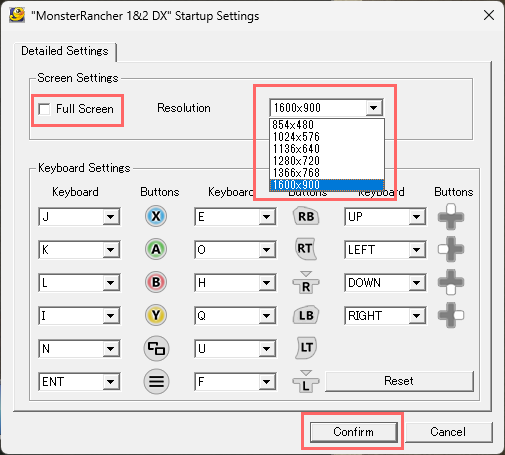Choose 1136x640 resolution option
The image size is (505, 455).
[x=327, y=149]
